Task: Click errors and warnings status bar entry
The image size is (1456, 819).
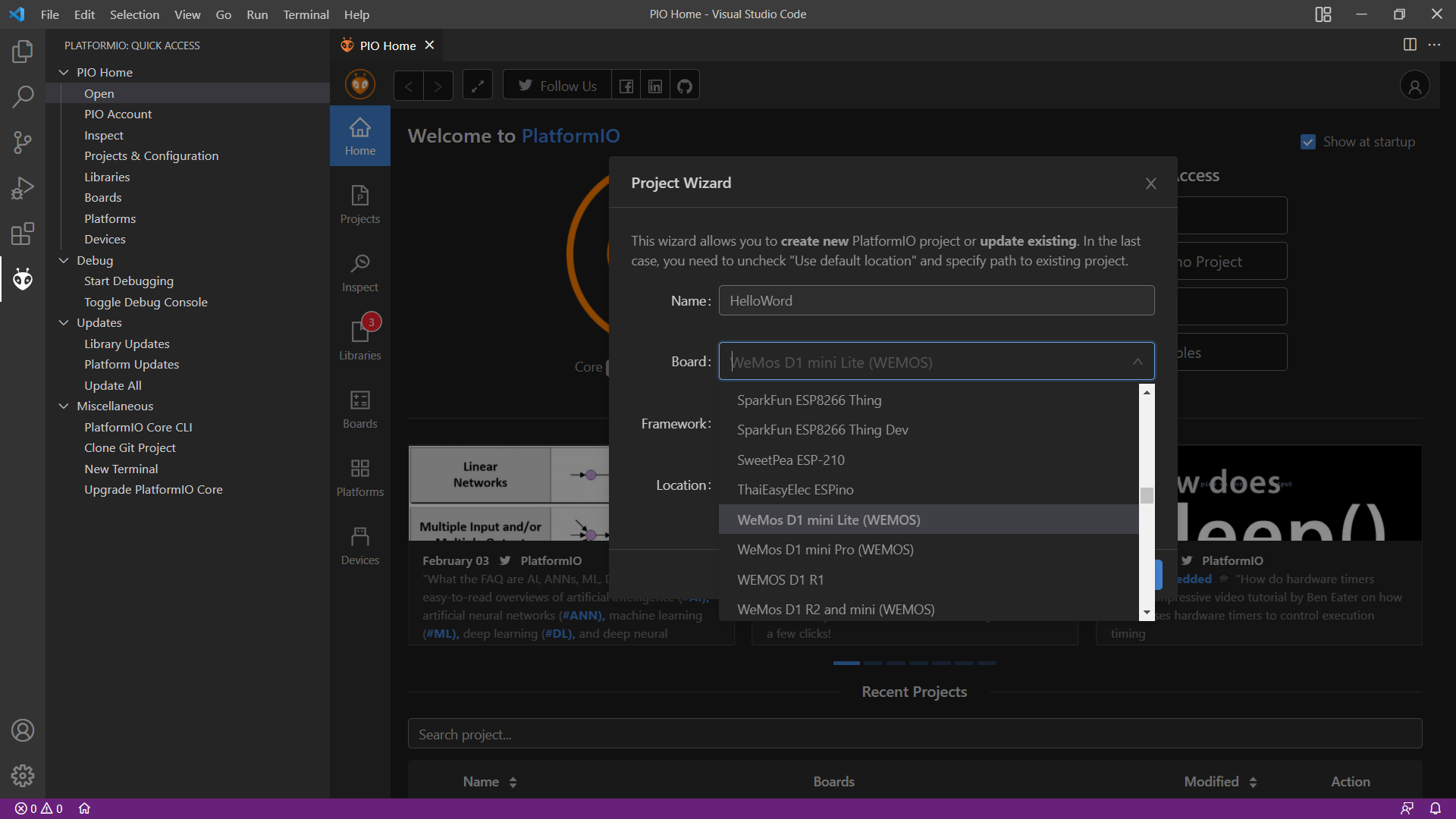Action: click(x=39, y=808)
